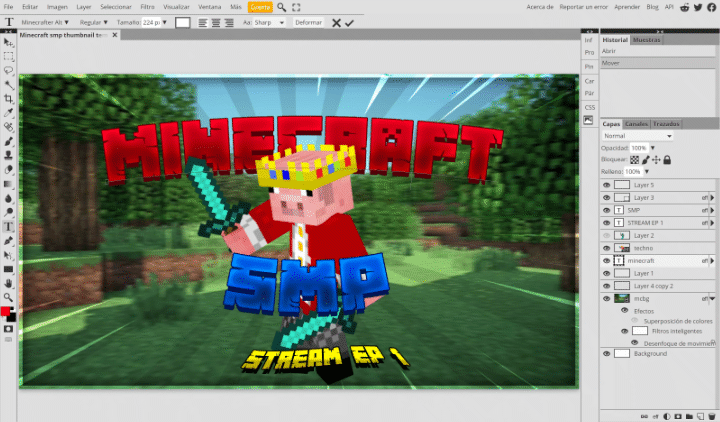Select the Rectangle shape tool
The image size is (720, 422).
pos(8,269)
